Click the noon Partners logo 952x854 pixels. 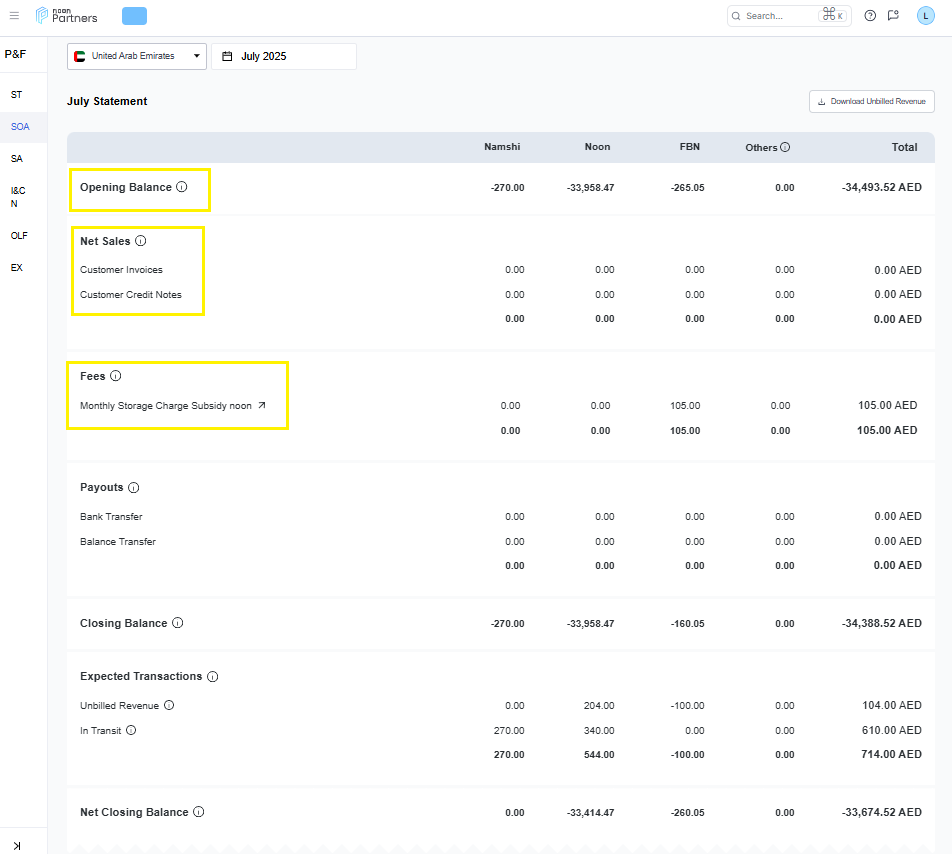pos(66,15)
